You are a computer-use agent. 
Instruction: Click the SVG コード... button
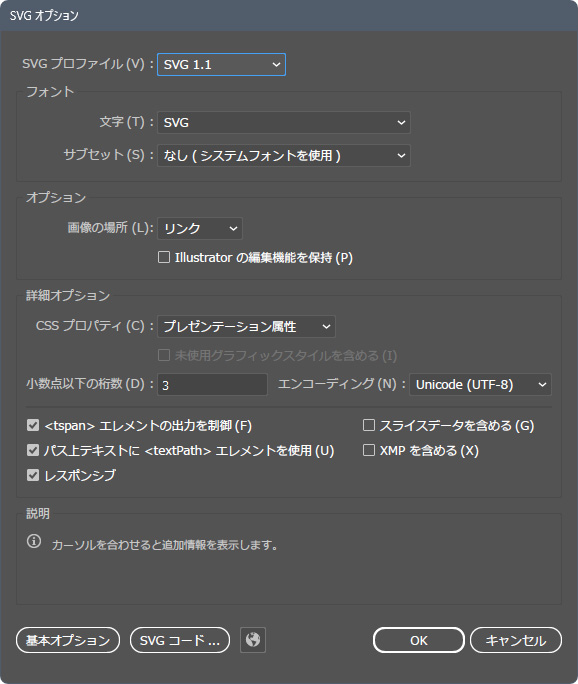point(180,640)
